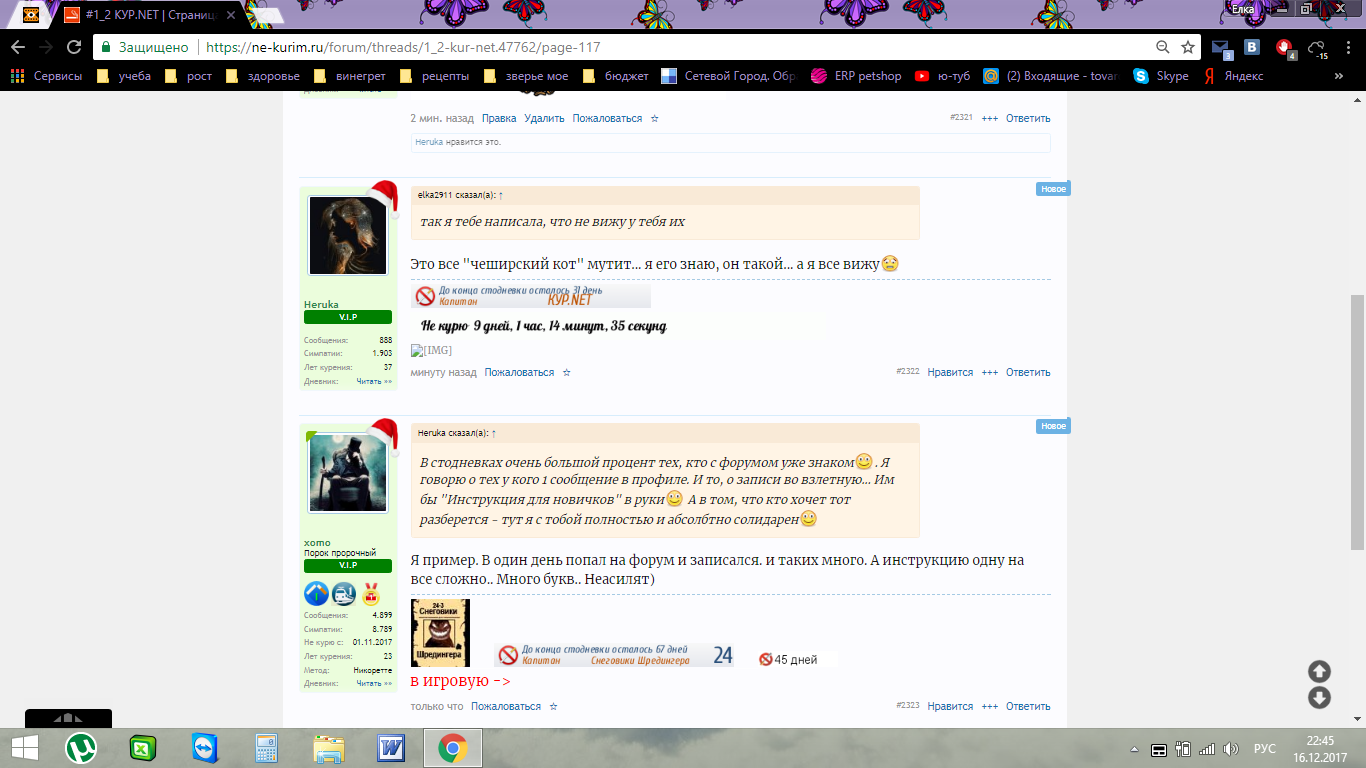1366x768 pixels.
Task: Open File Explorer from the taskbar
Action: [329, 748]
